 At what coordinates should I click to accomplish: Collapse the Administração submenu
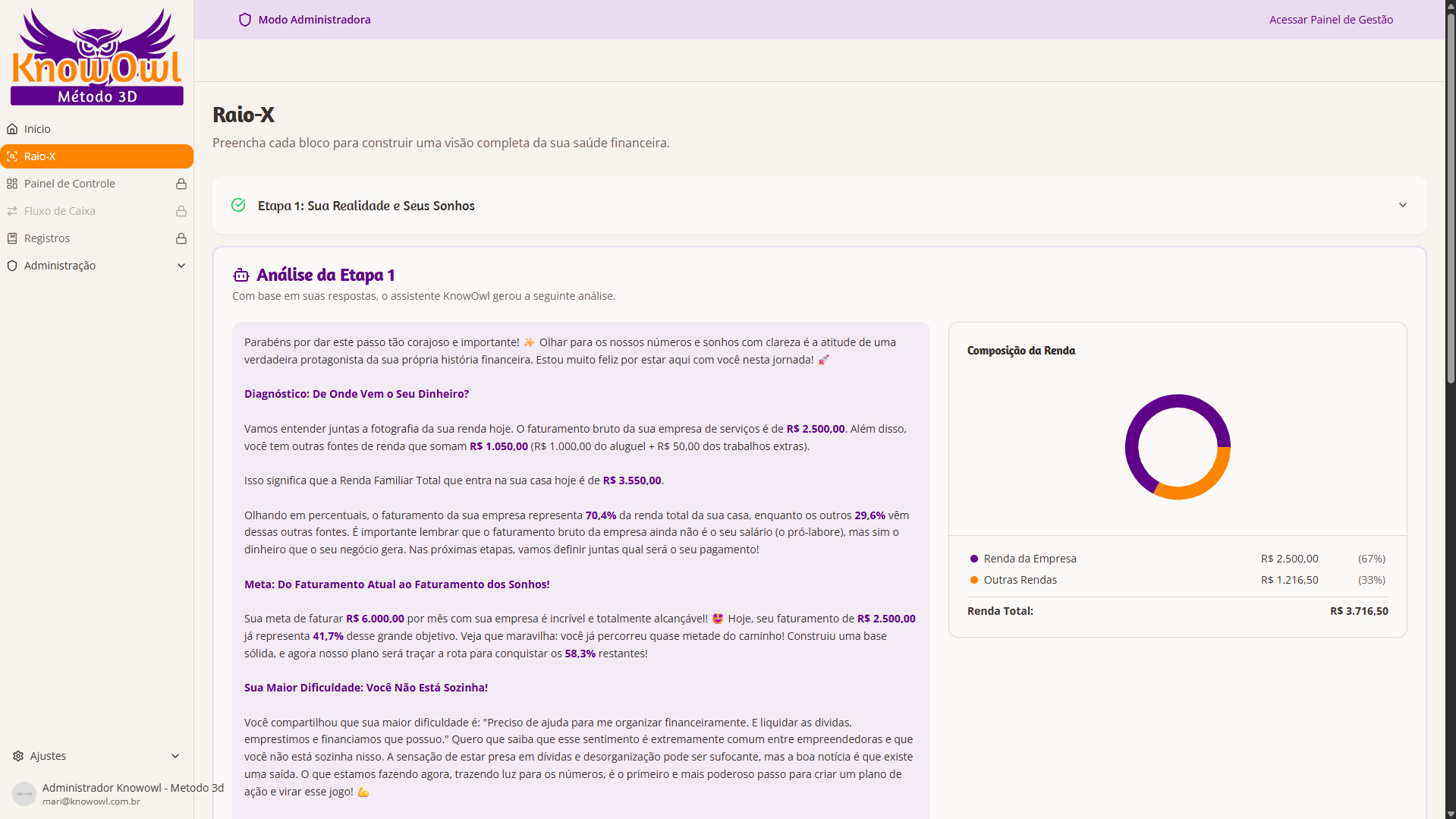181,265
